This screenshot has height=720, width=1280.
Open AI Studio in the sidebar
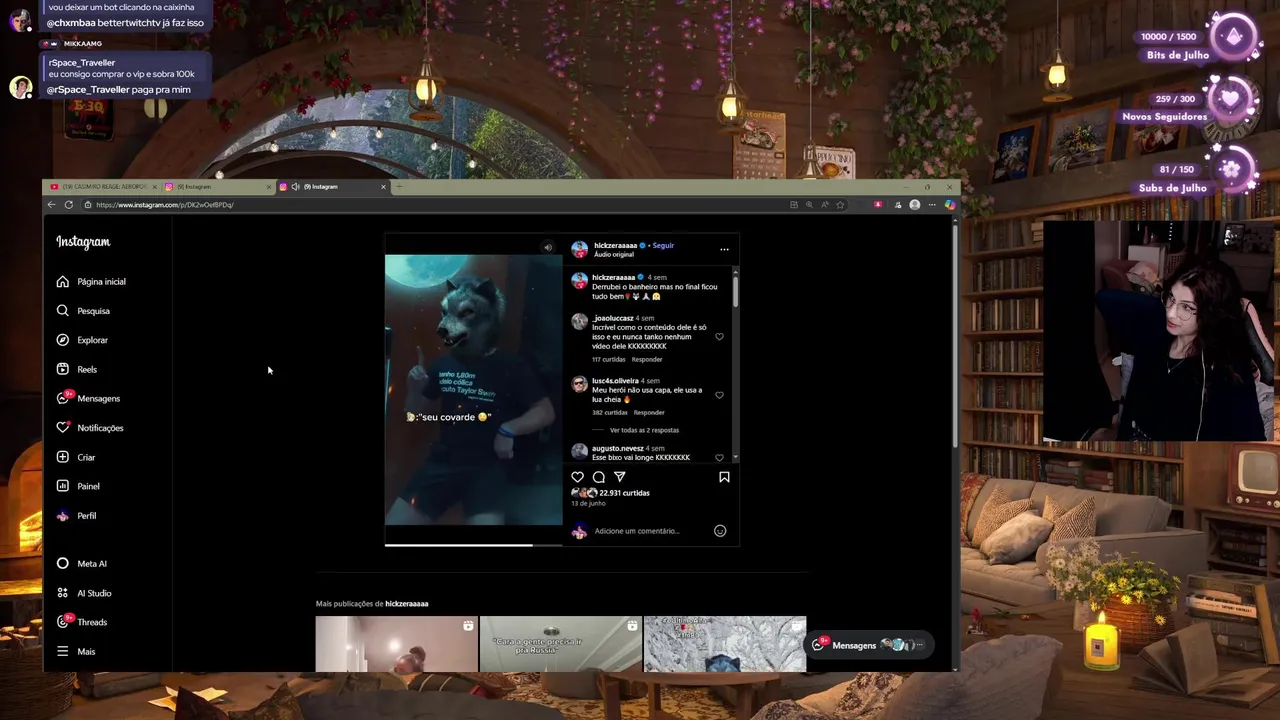pyautogui.click(x=84, y=593)
